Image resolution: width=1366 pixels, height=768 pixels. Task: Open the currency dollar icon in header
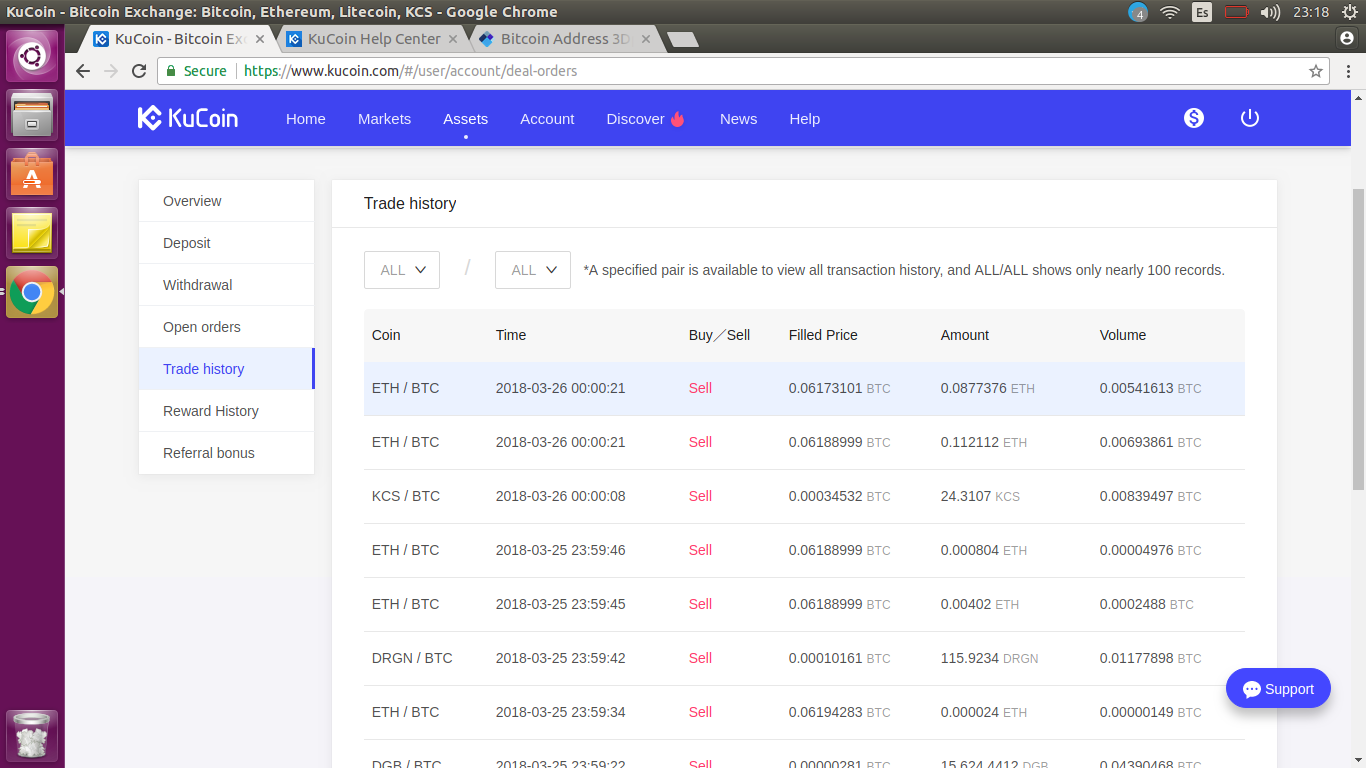coord(1194,118)
